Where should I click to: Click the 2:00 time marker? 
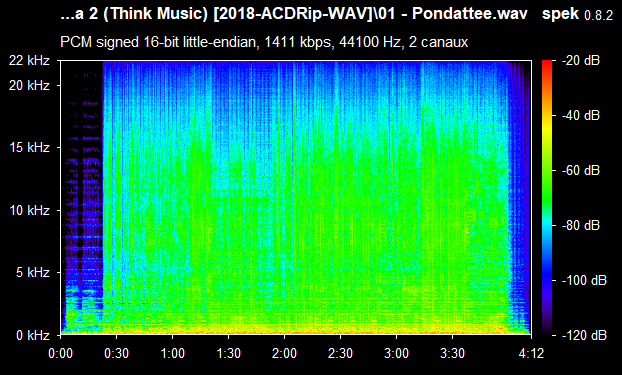pos(284,353)
